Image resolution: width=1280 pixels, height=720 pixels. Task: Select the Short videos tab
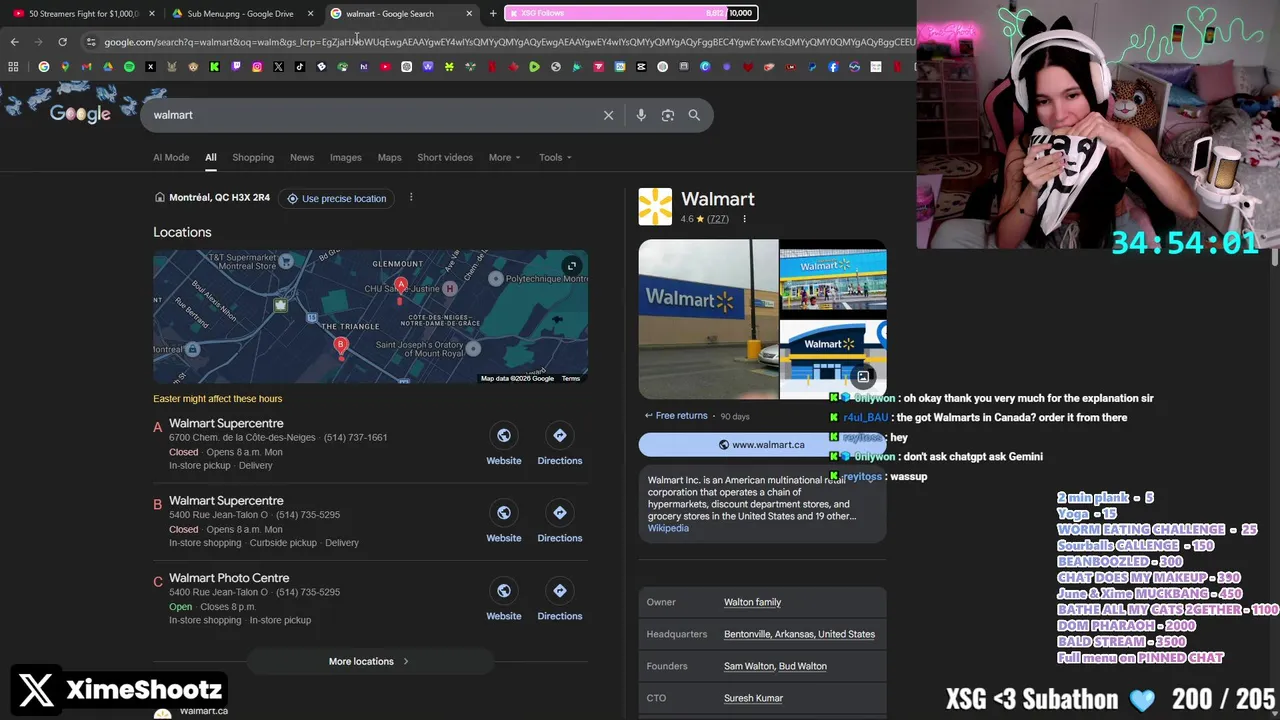445,157
